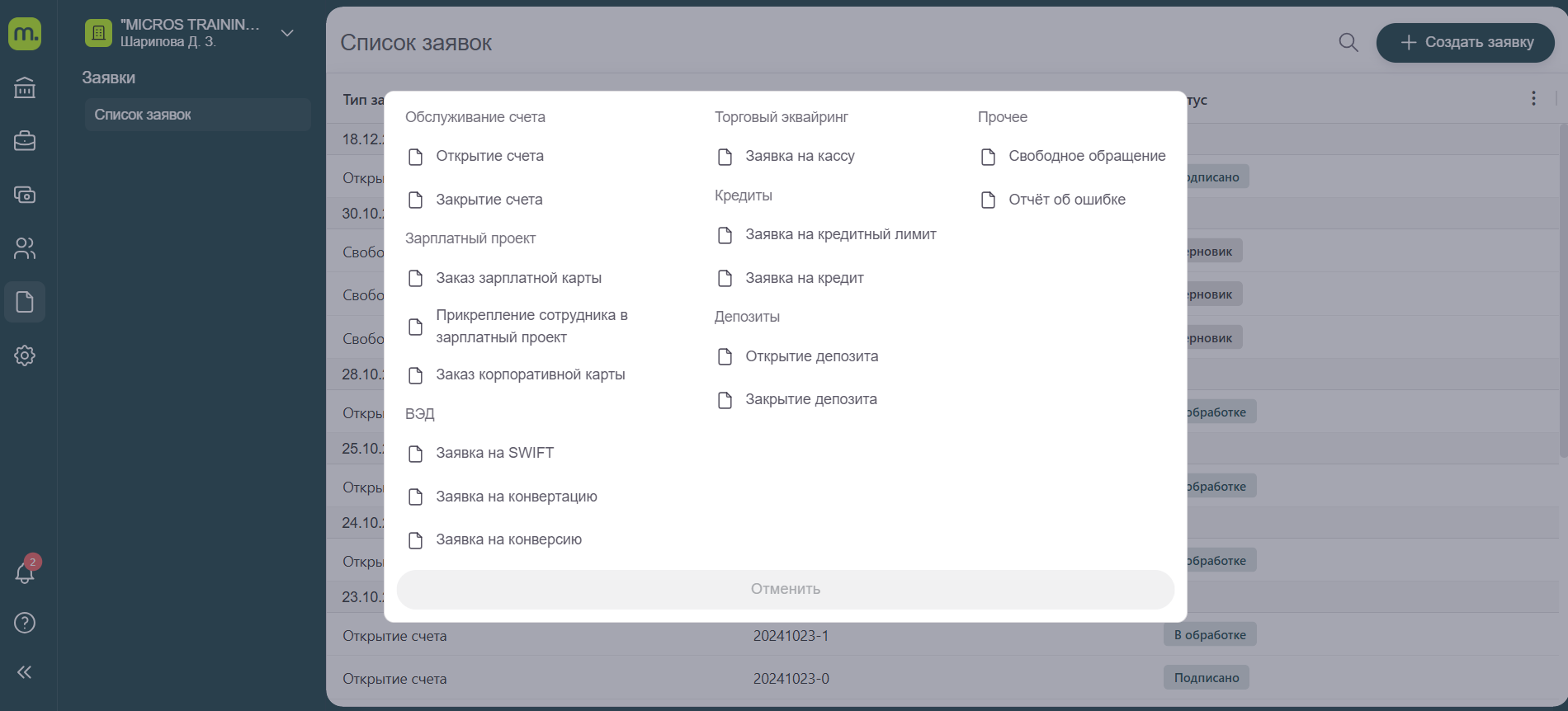Collapse sidebar with double chevron icon
Viewport: 1568px width, 711px height.
pyautogui.click(x=25, y=672)
